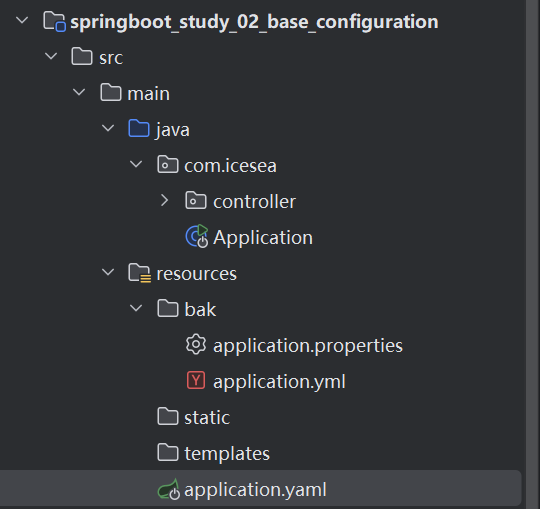The height and width of the screenshot is (509, 540).
Task: Click the src folder icon
Action: point(82,56)
